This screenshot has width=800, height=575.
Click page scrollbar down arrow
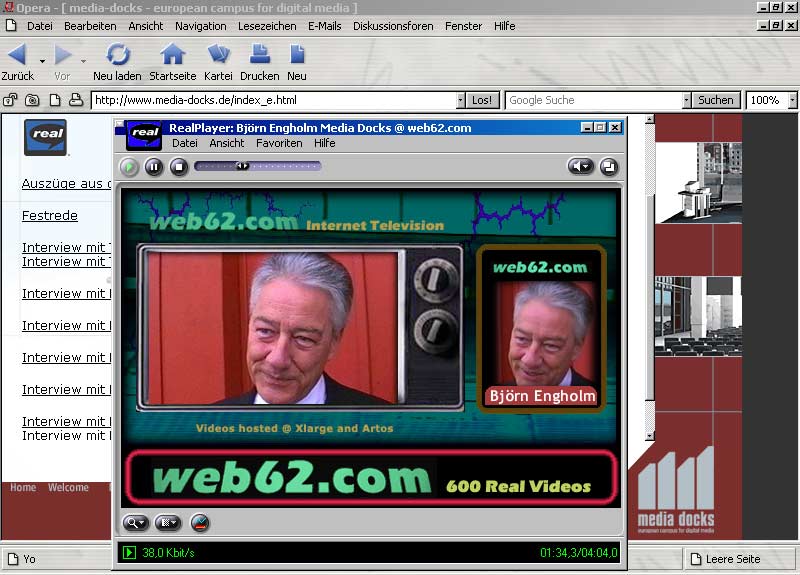pyautogui.click(x=649, y=436)
